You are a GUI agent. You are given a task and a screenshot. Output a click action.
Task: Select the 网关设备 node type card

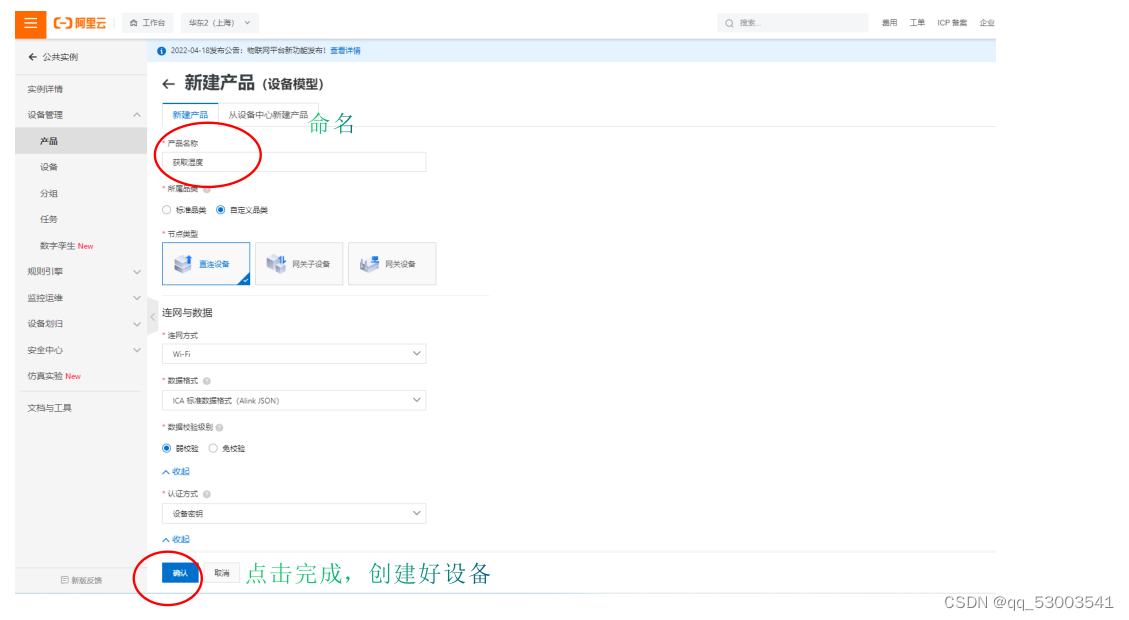coord(392,264)
